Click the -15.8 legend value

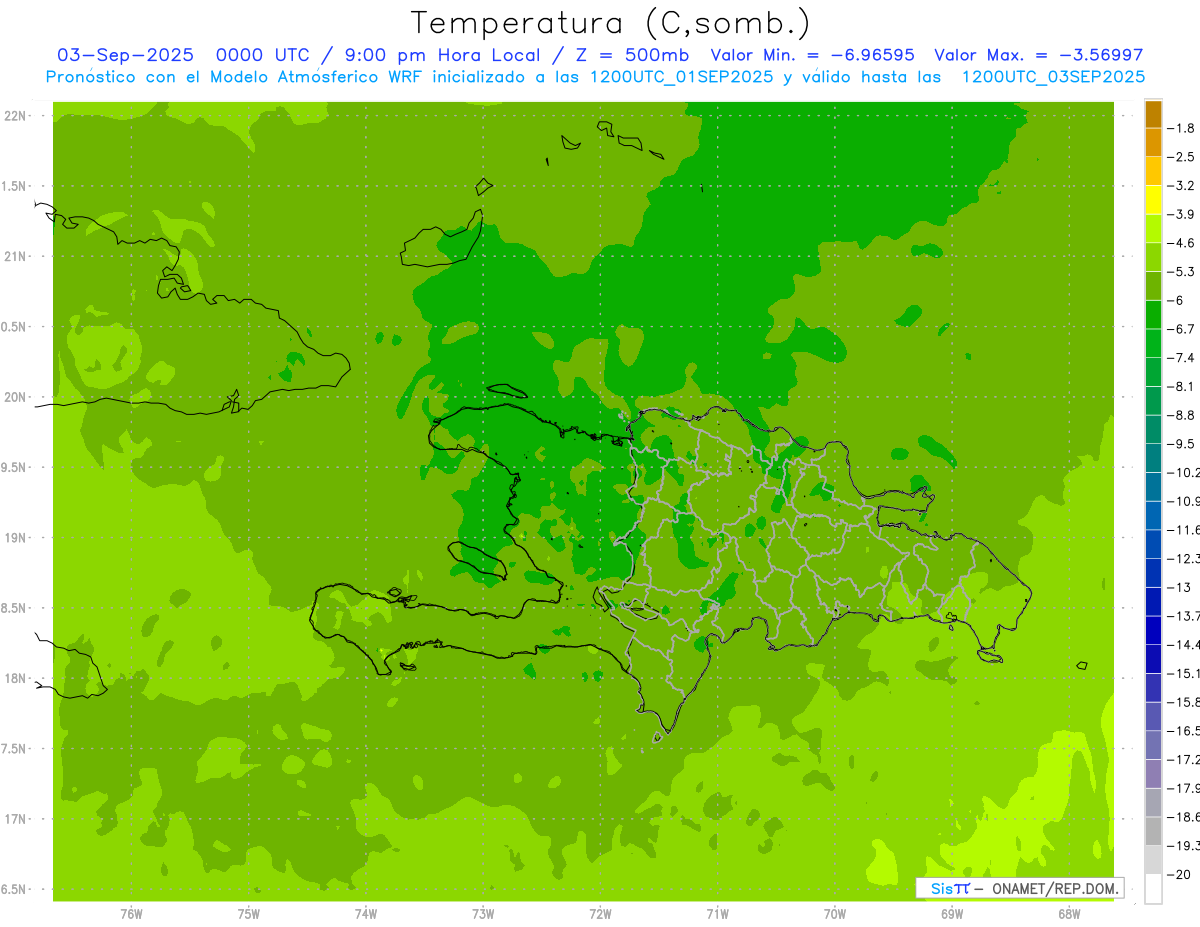click(1184, 702)
